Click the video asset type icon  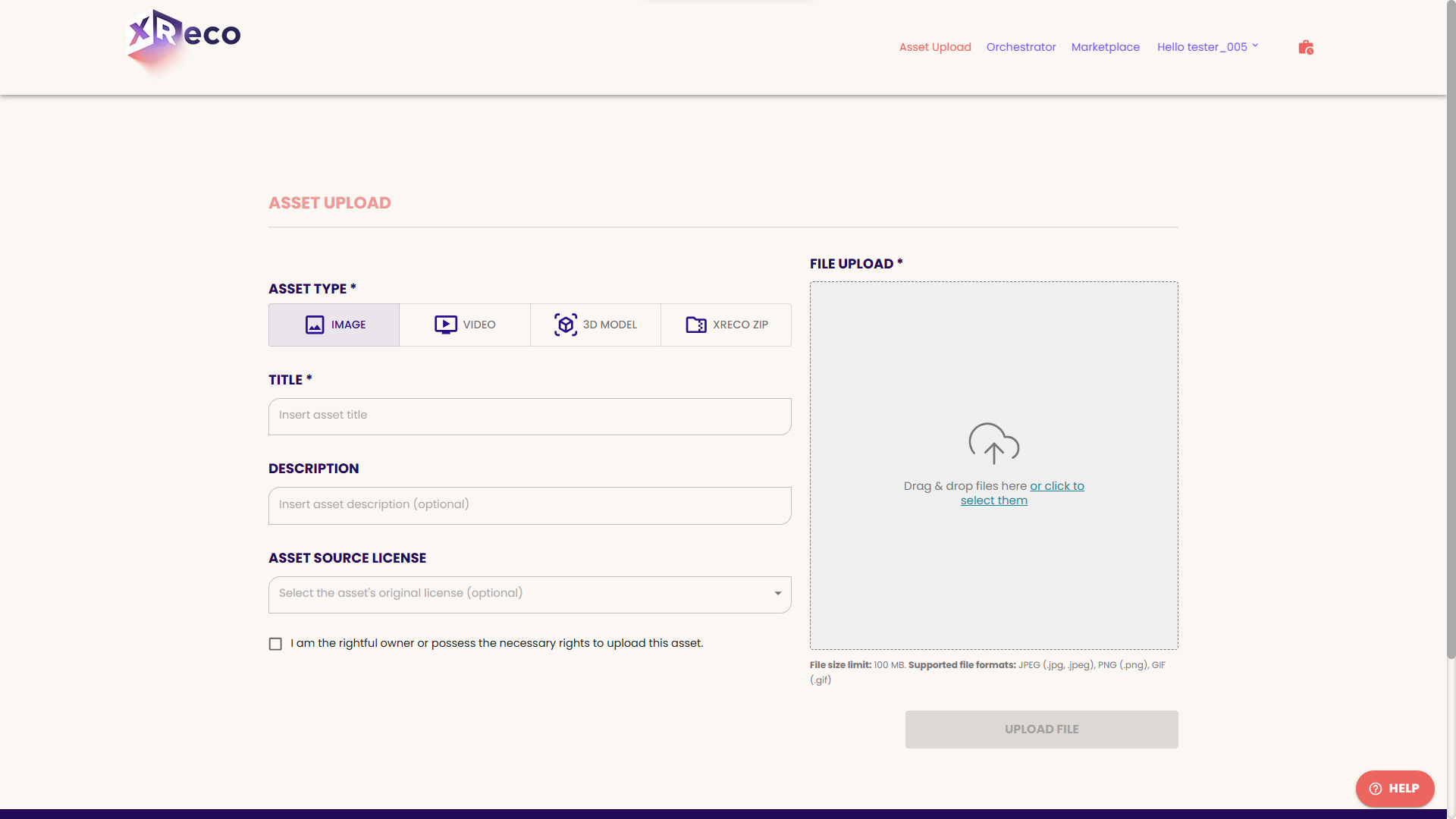tap(445, 325)
